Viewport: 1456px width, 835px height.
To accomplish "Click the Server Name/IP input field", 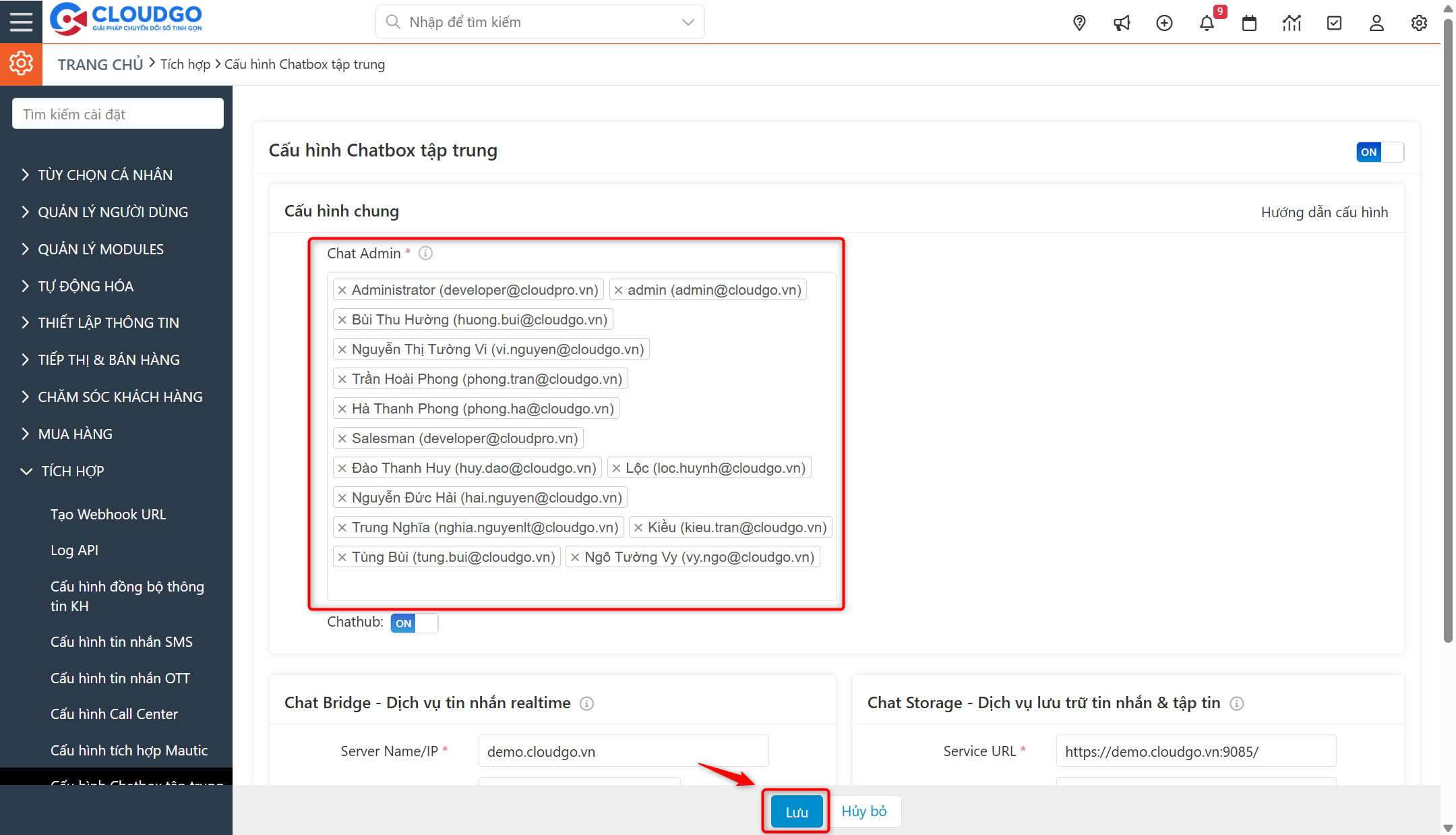I will [x=622, y=750].
